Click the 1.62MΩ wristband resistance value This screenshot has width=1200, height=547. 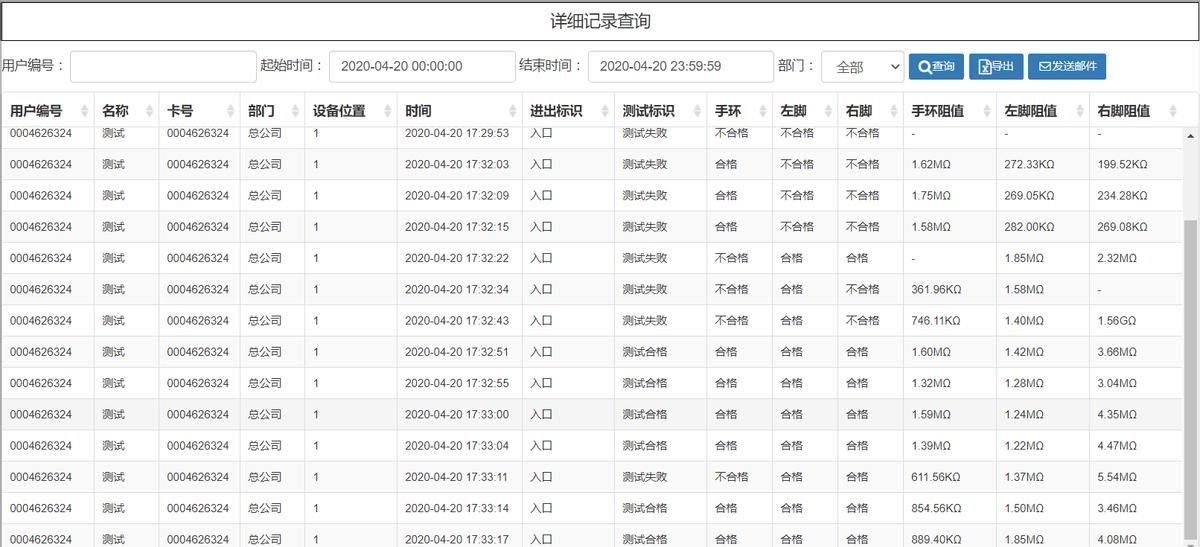[932, 164]
